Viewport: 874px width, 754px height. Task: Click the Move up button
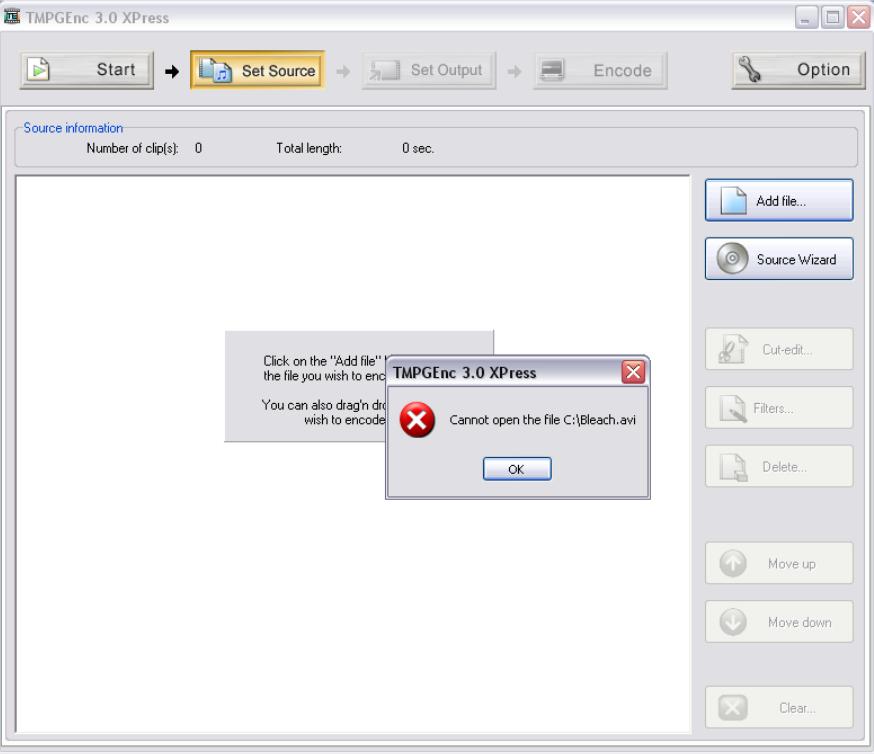point(779,563)
